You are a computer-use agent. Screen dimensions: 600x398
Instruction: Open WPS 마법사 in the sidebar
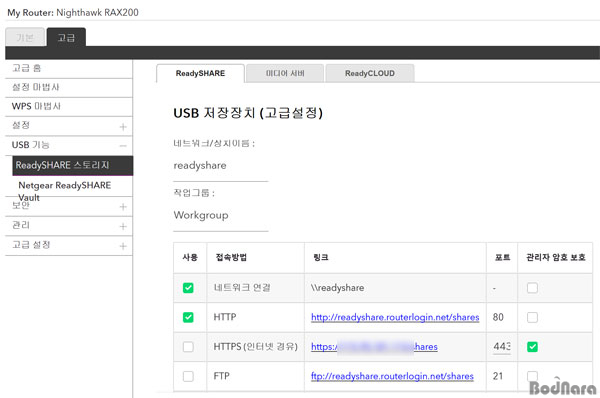(x=69, y=106)
